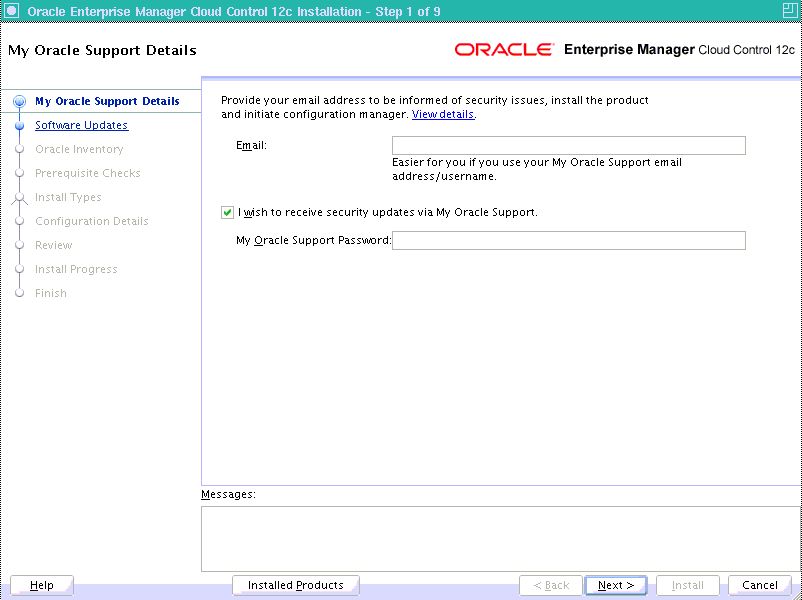The width and height of the screenshot is (802, 600).
Task: Click the Oracle Inventory step
Action: tap(79, 149)
